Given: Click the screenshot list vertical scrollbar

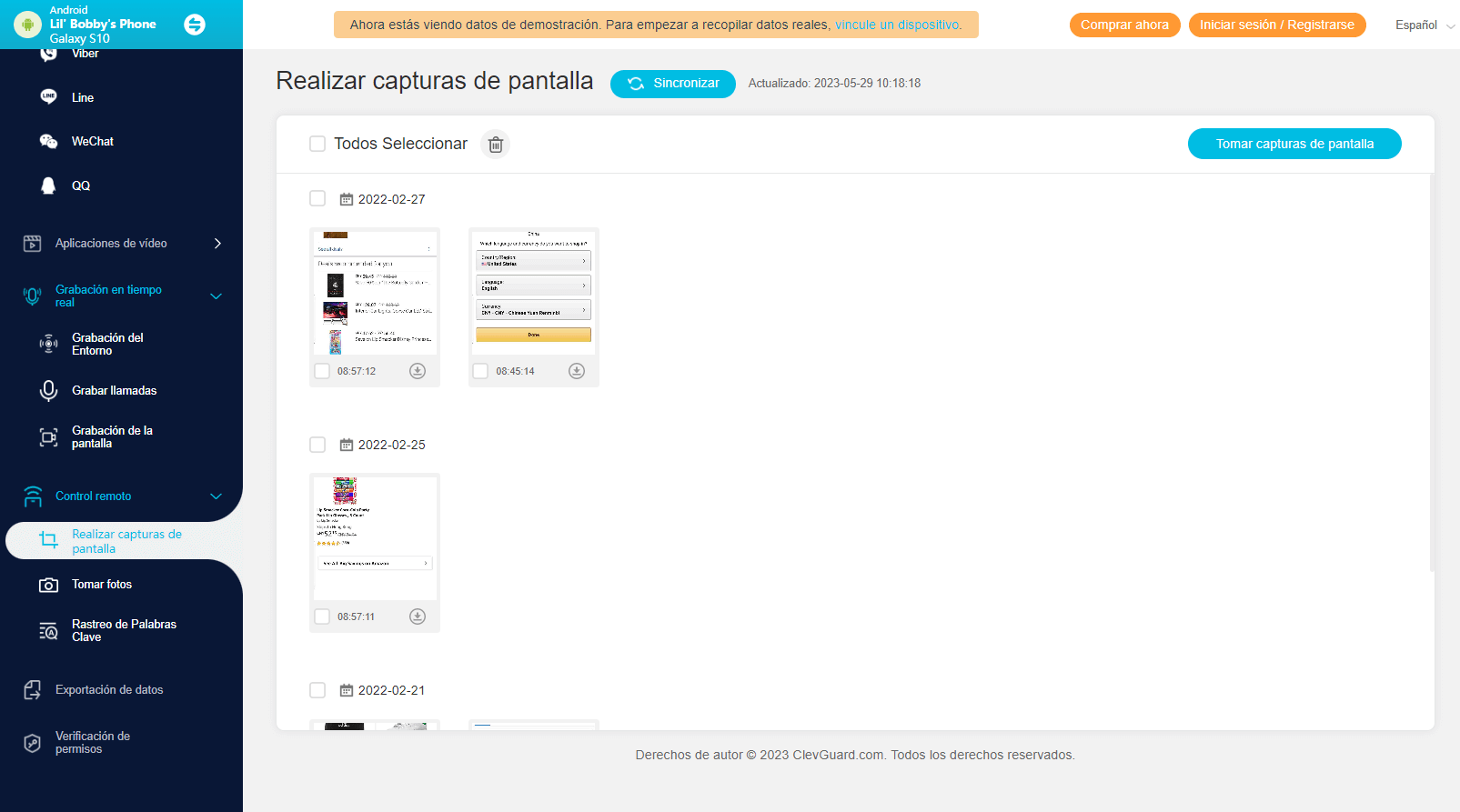Looking at the screenshot, I should click(1432, 373).
